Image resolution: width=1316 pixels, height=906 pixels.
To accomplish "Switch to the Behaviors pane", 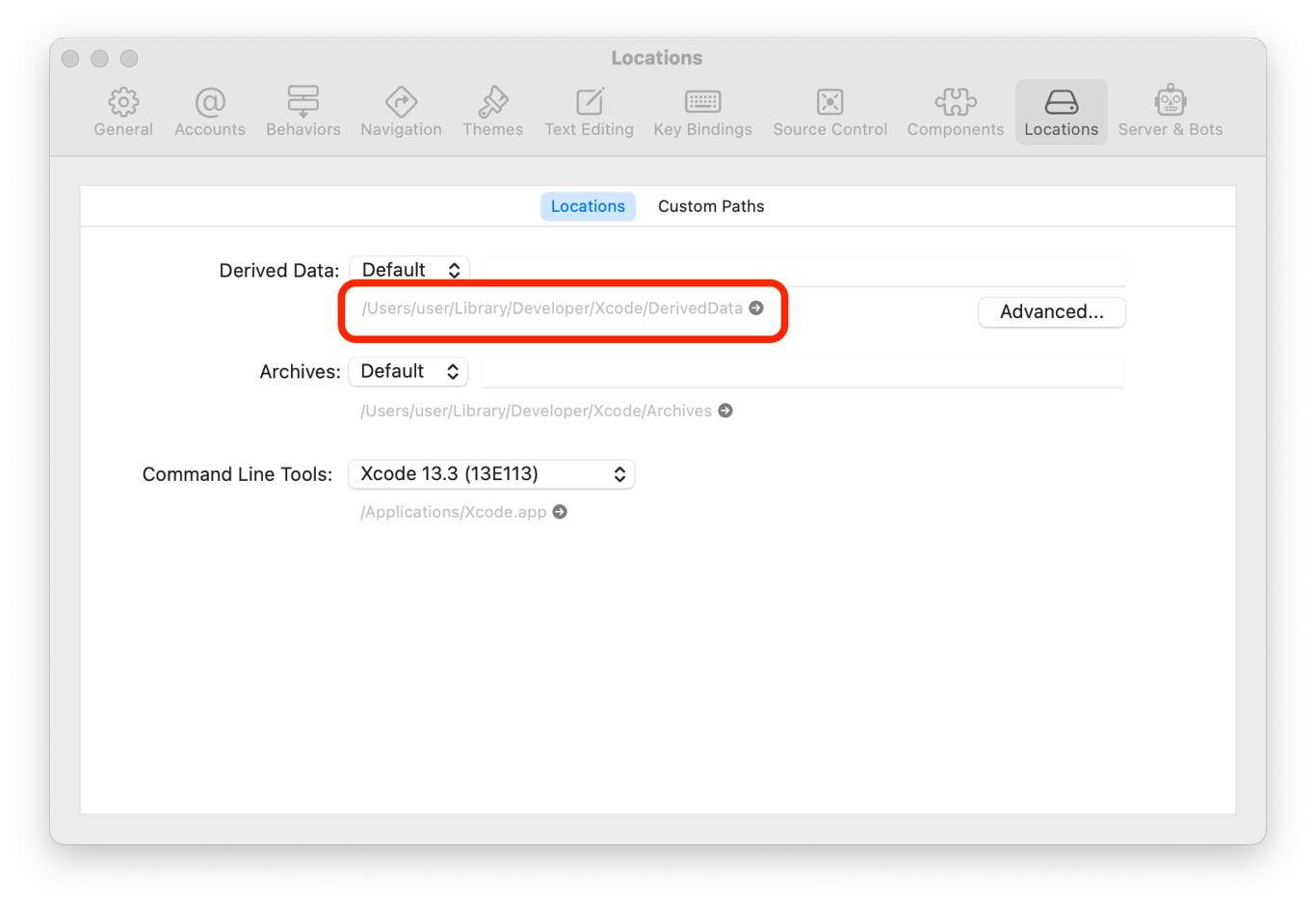I will pos(303,112).
